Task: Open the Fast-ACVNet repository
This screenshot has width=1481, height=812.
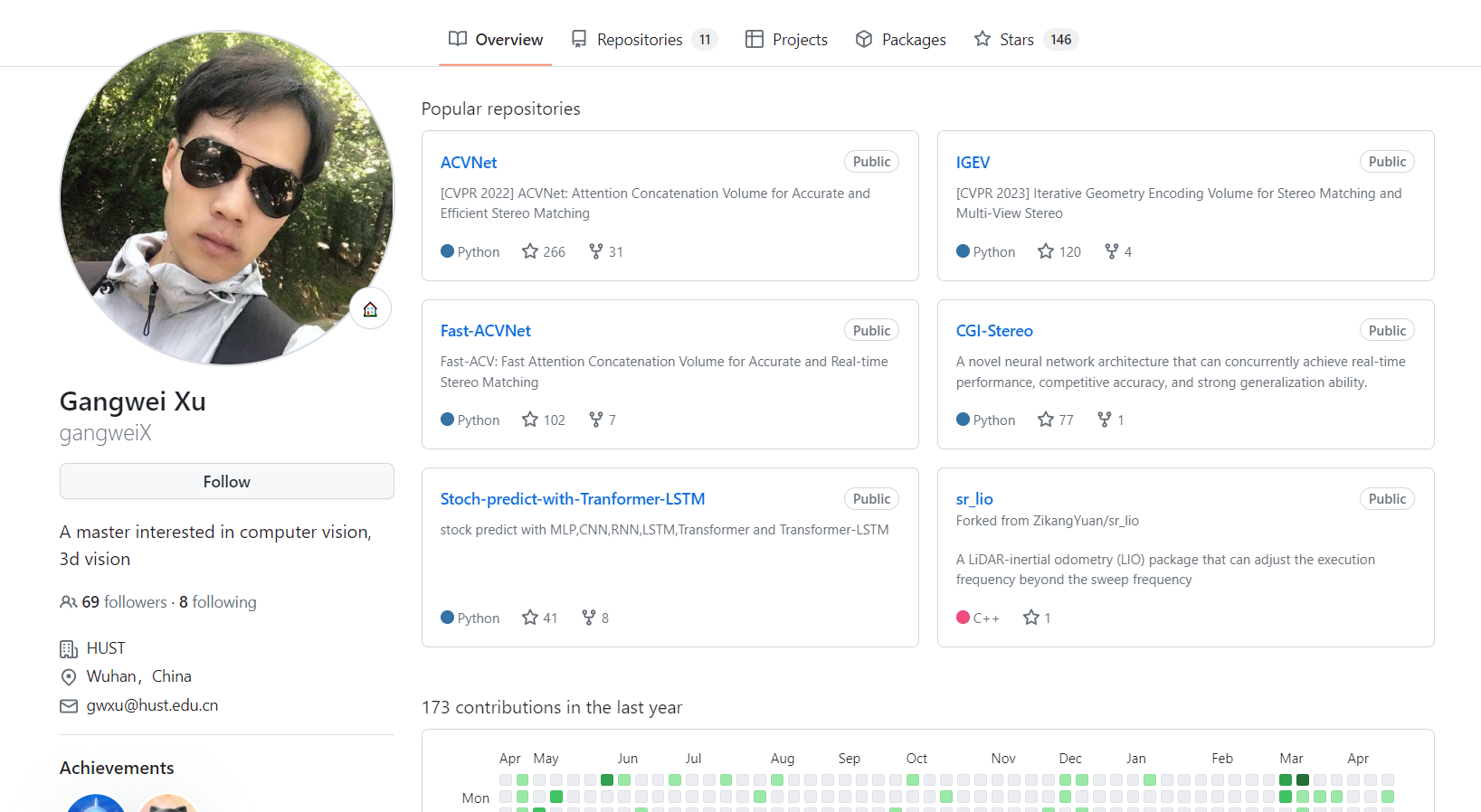Action: (486, 331)
